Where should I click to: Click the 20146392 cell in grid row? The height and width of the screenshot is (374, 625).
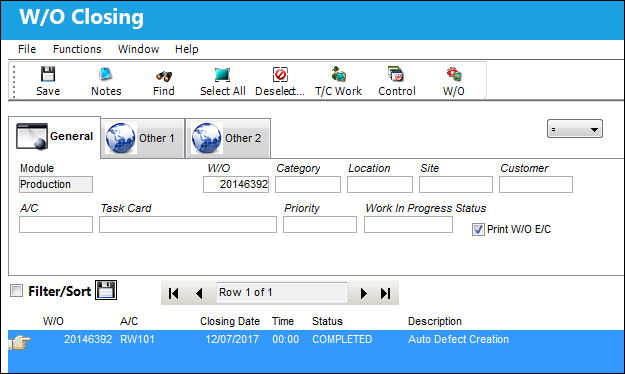click(x=88, y=339)
